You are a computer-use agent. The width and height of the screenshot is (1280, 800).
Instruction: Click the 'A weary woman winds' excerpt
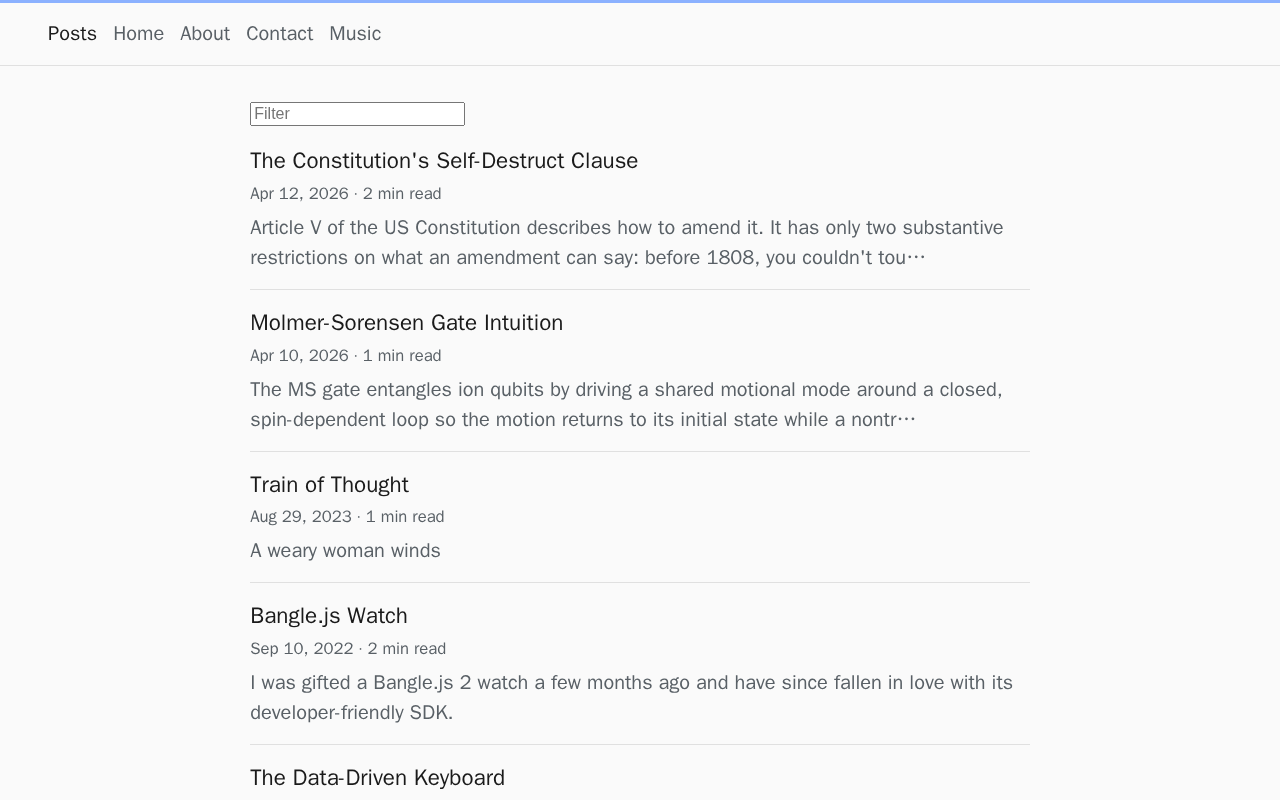(x=345, y=551)
